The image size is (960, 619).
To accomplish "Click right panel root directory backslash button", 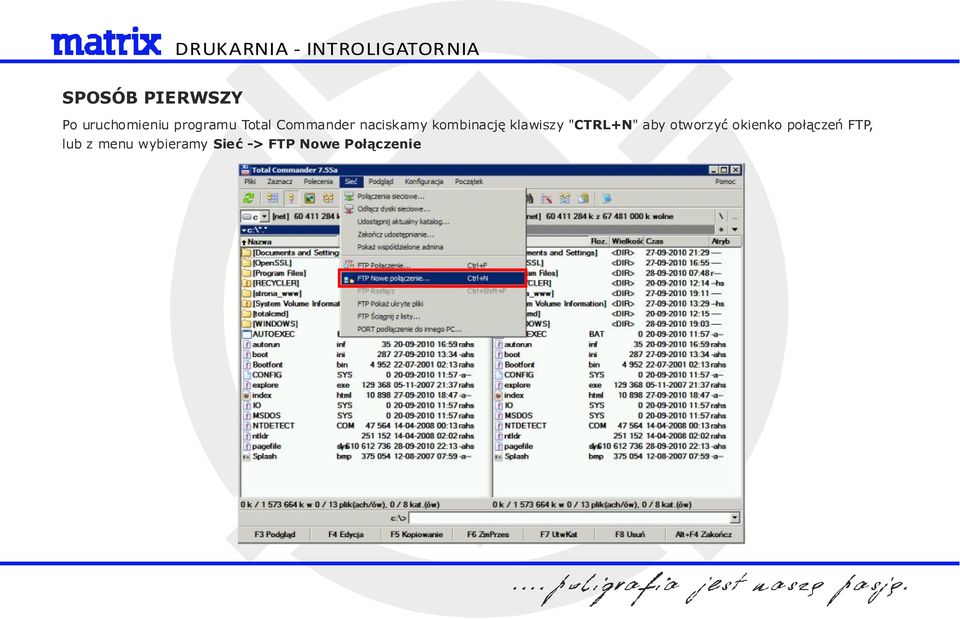I will [x=721, y=216].
